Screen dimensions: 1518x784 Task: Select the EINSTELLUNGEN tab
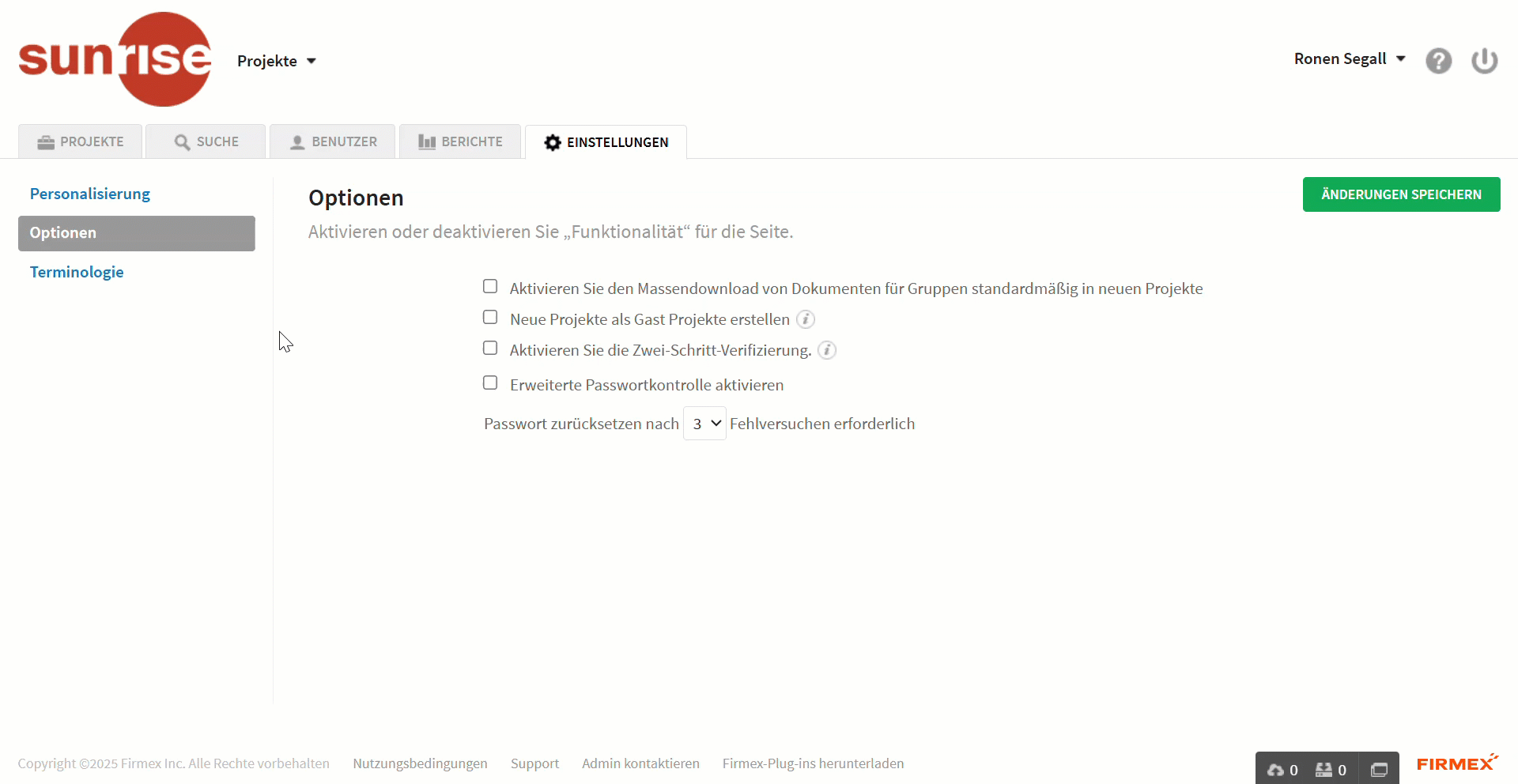click(606, 142)
